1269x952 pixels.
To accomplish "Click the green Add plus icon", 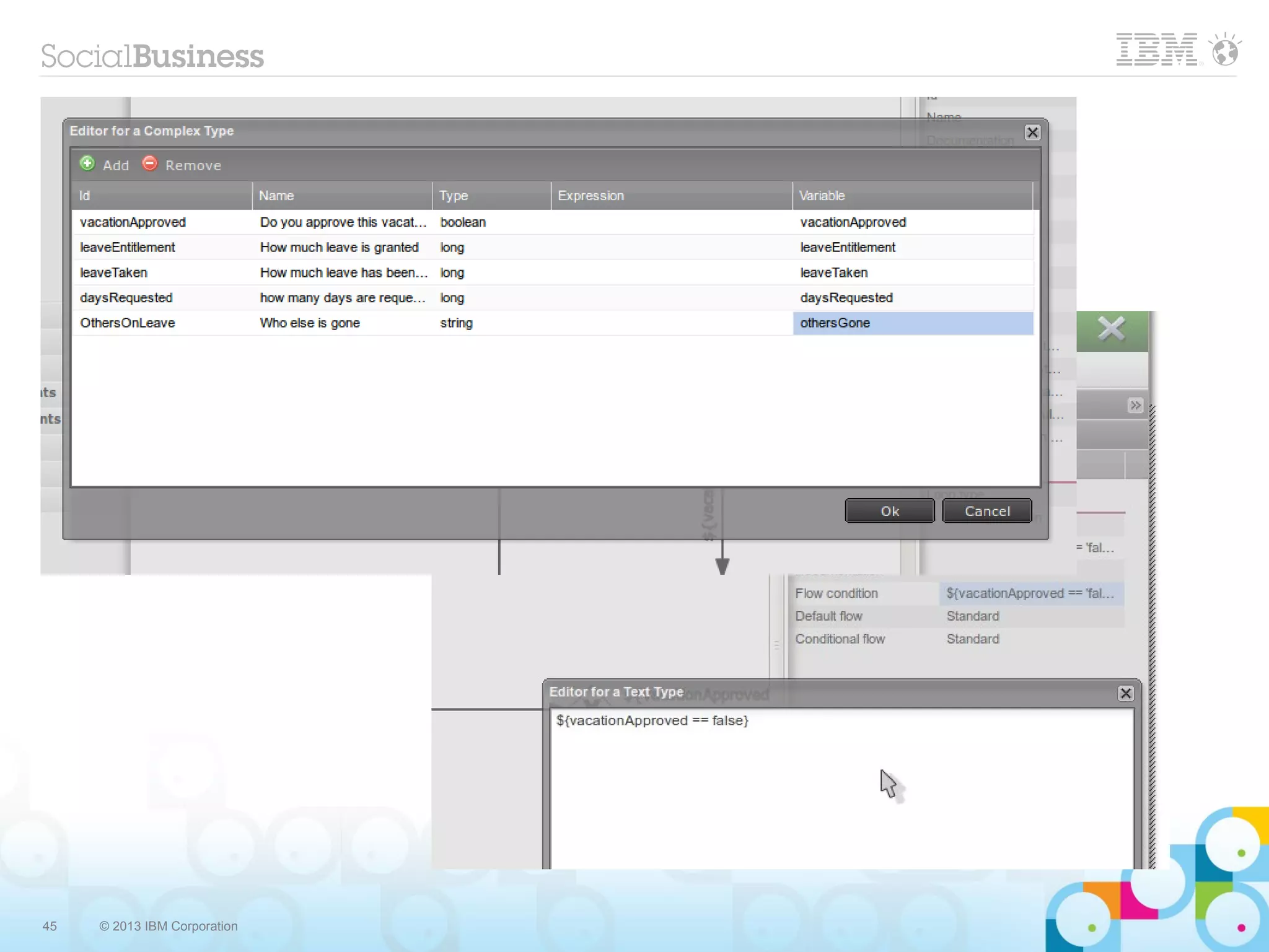I will click(87, 164).
